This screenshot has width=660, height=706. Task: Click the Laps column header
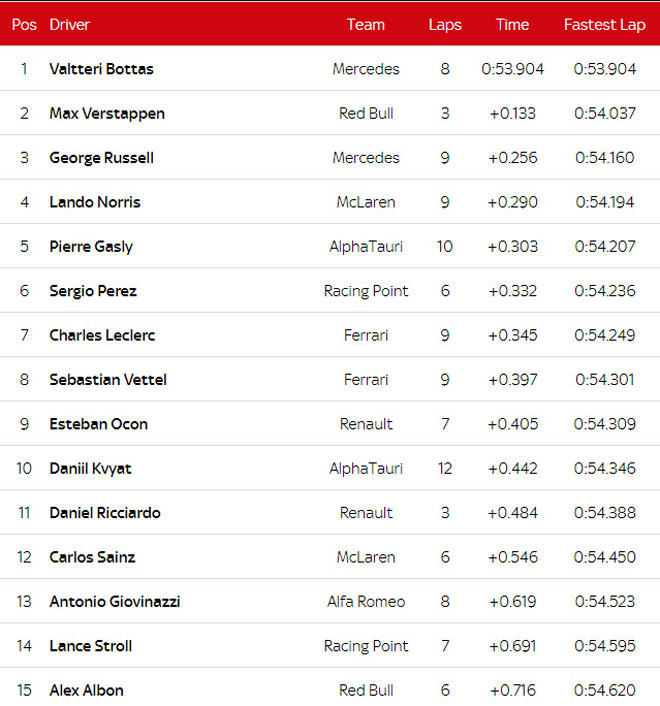point(445,25)
